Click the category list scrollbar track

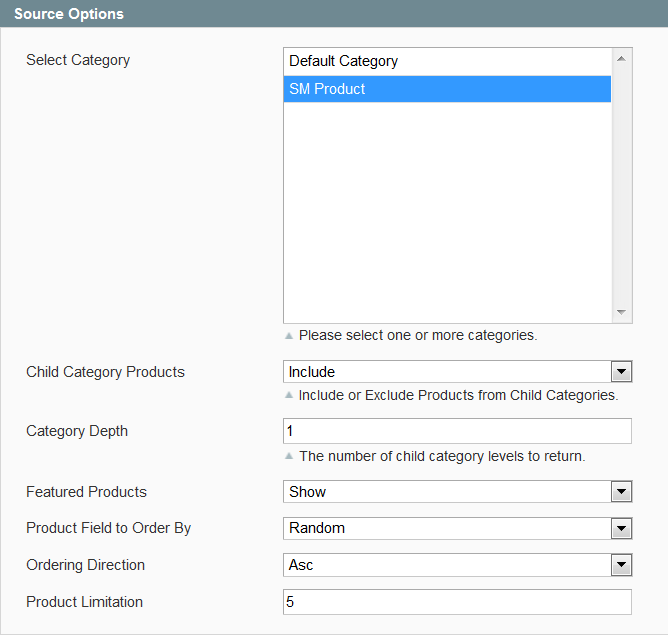[x=622, y=185]
